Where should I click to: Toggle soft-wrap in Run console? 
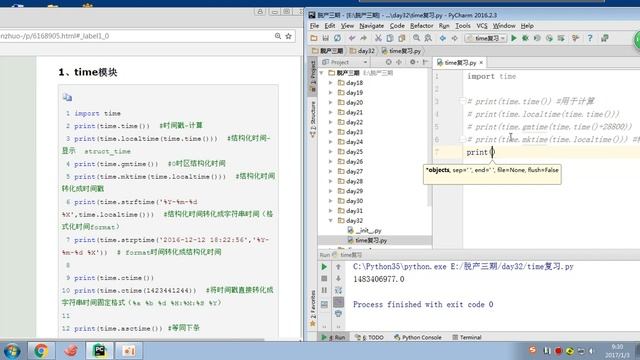(x=338, y=290)
